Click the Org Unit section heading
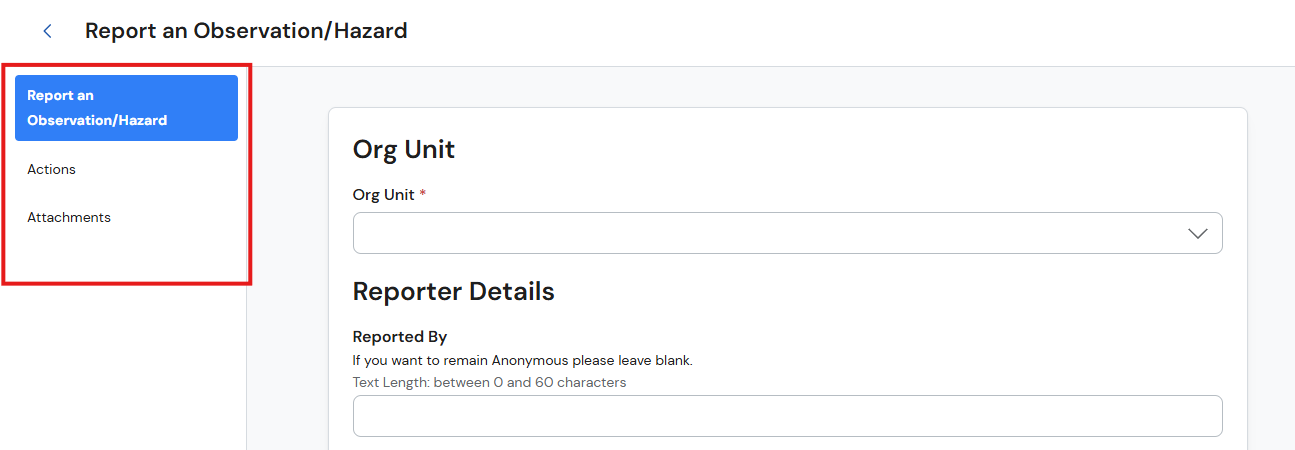 point(404,150)
